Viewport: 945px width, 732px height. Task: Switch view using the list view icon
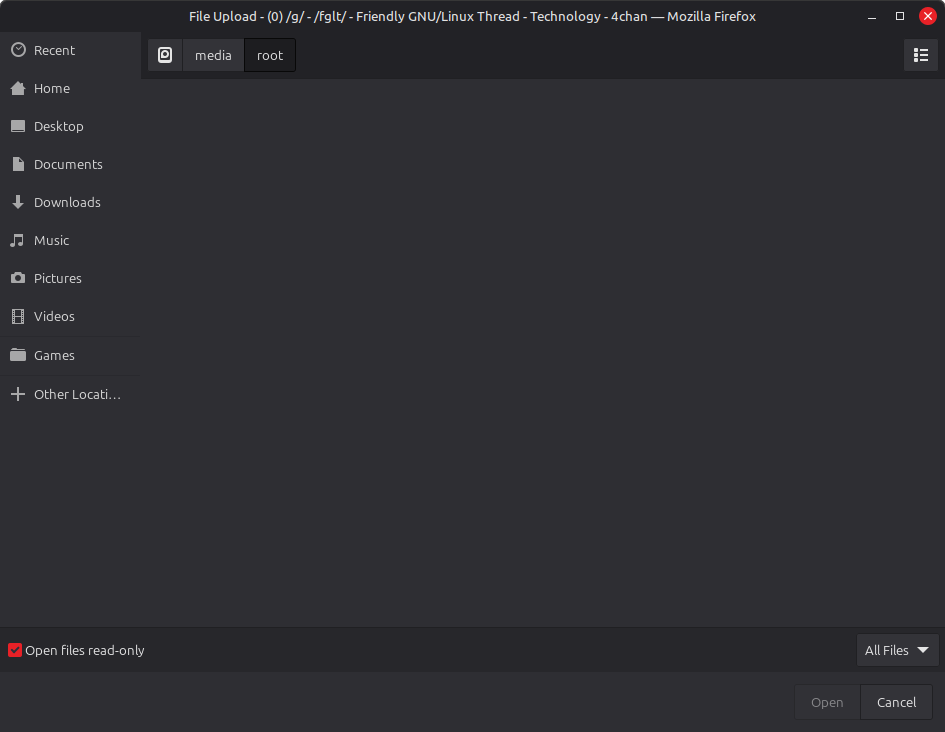pyautogui.click(x=920, y=55)
